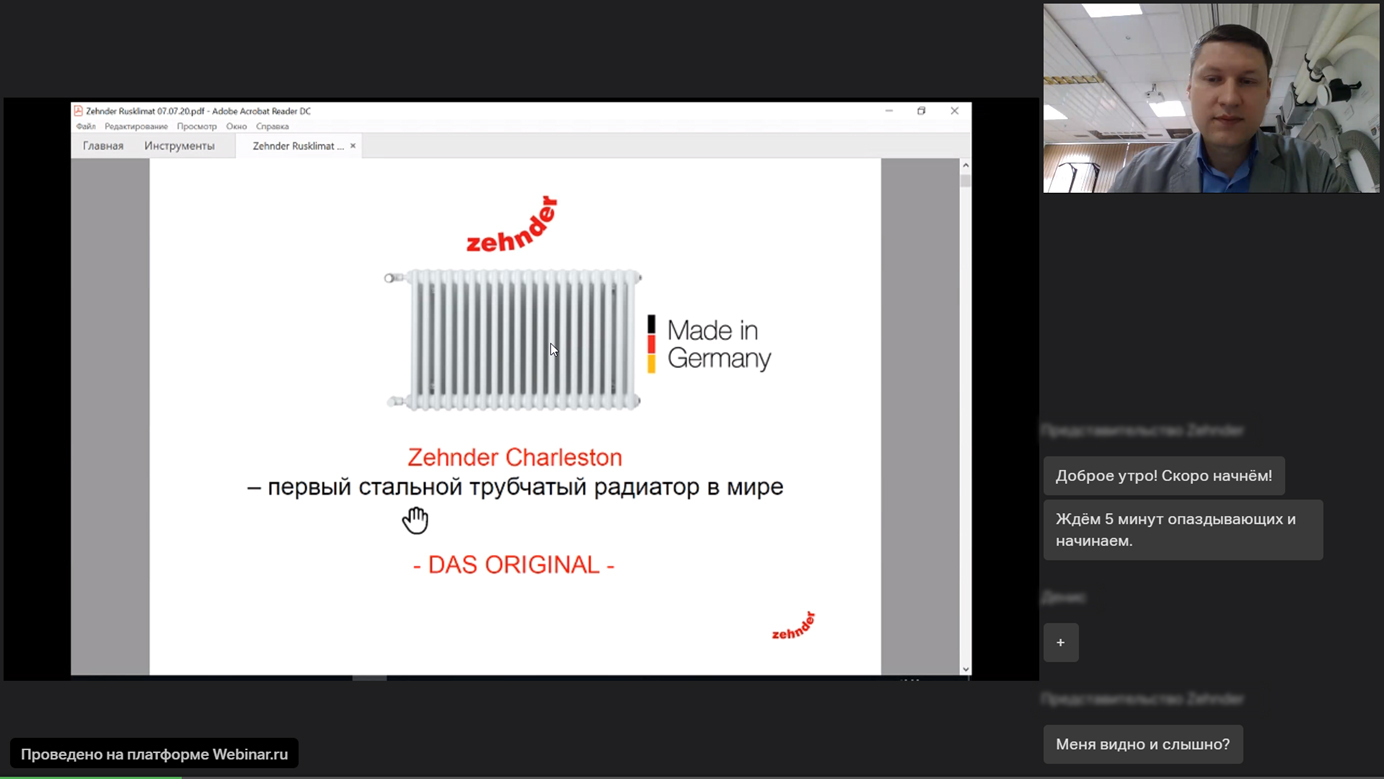This screenshot has width=1384, height=779.
Task: Click the 'Проведено на платформе Webinar.ru' badge
Action: [x=154, y=754]
